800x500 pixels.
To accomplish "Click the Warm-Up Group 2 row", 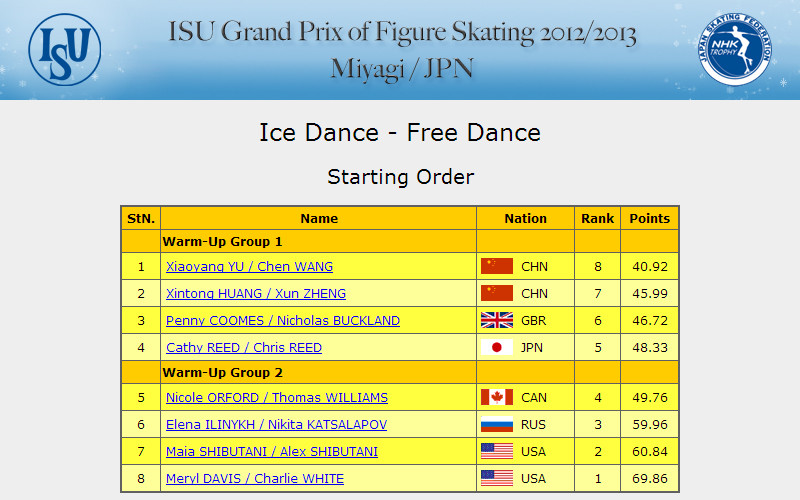I will point(400,372).
